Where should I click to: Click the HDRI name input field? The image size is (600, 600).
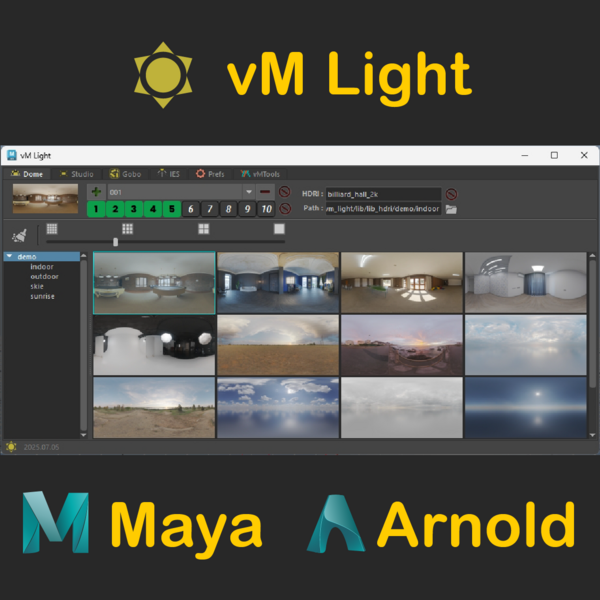point(383,194)
